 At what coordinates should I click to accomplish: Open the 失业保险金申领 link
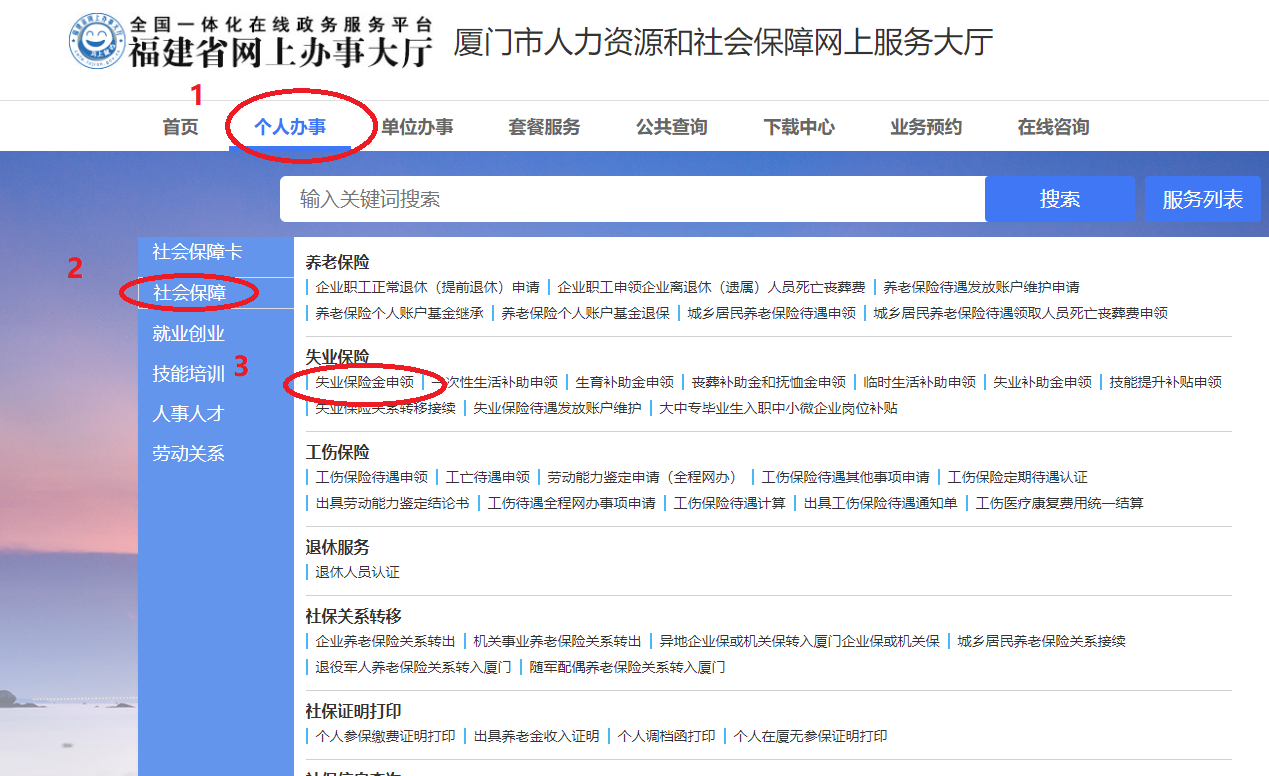(x=364, y=382)
